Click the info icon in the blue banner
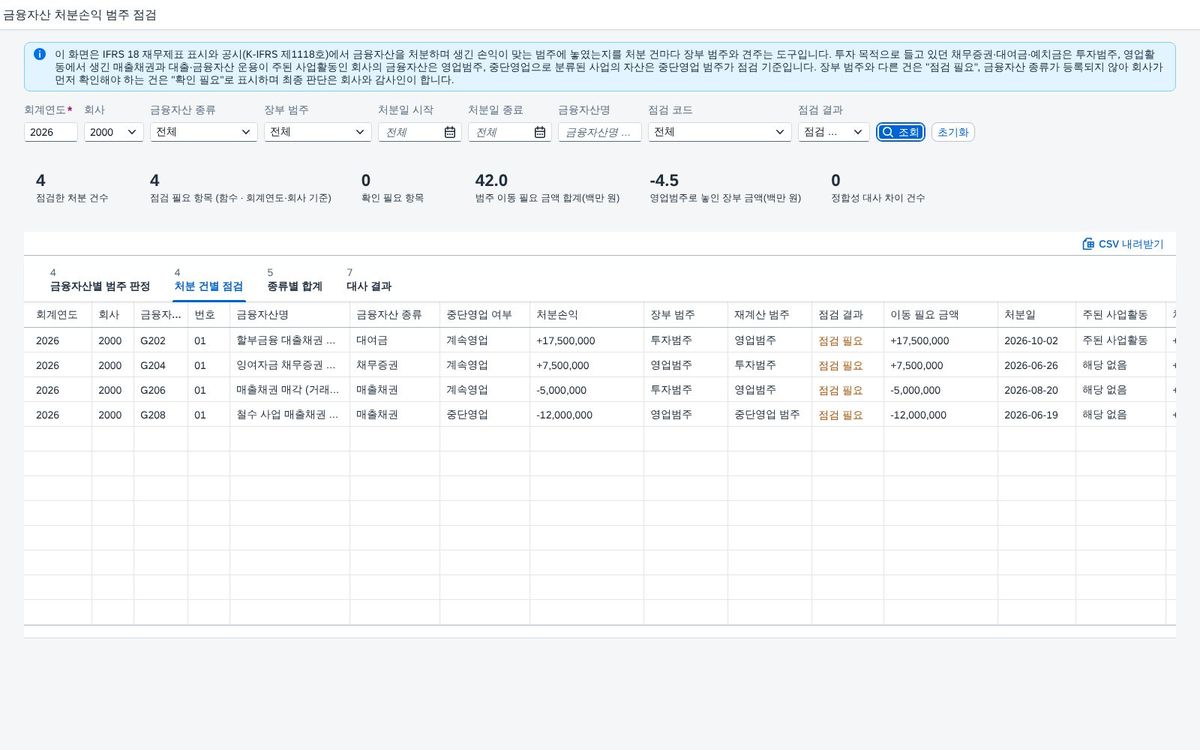Screen dimensions: 1200x750 click(39, 54)
